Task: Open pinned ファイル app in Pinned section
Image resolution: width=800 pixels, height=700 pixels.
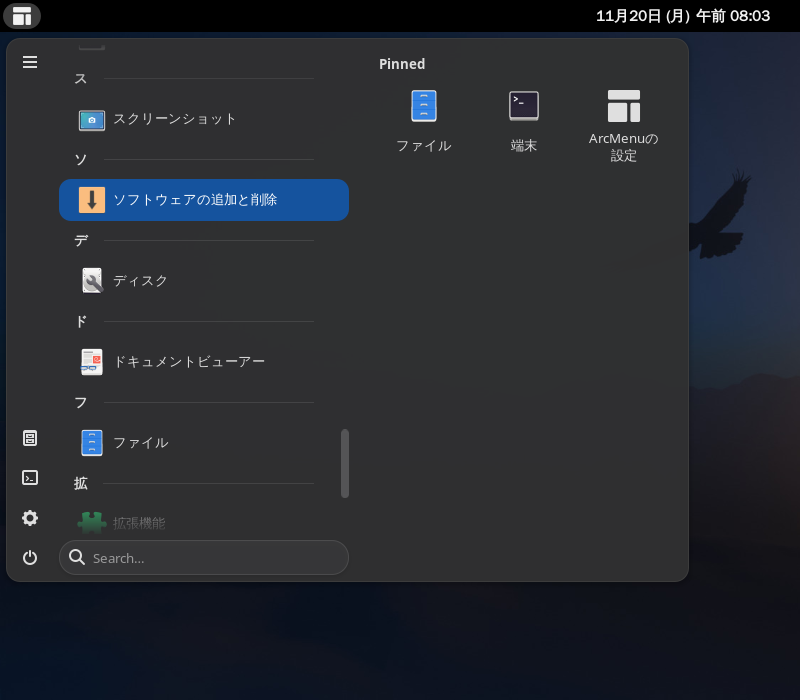Action: pos(423,121)
